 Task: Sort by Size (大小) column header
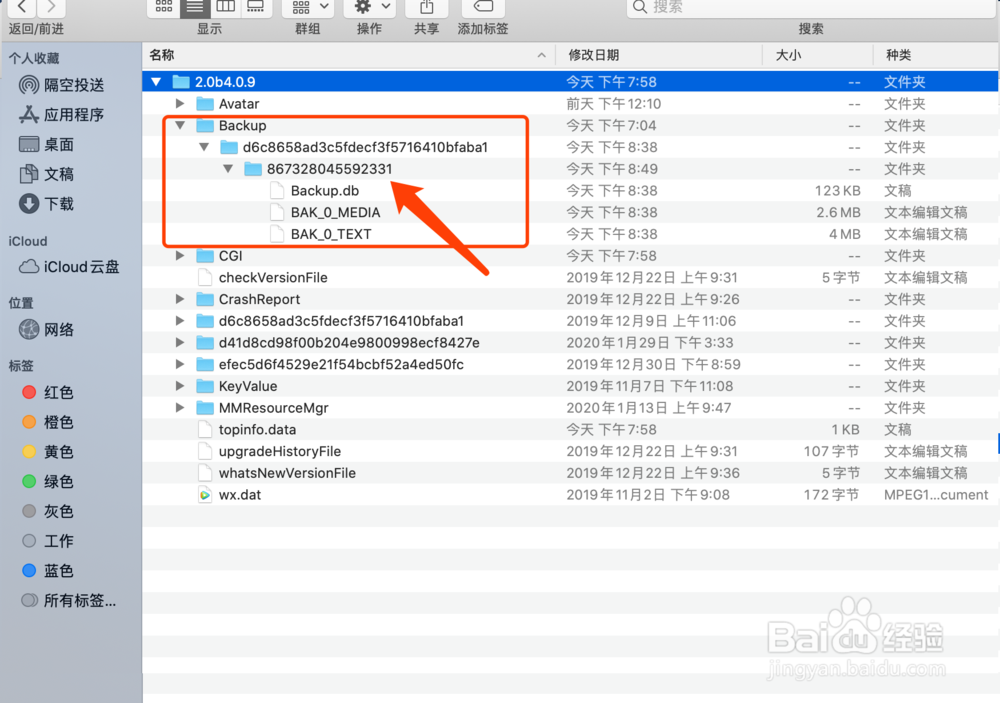coord(818,55)
